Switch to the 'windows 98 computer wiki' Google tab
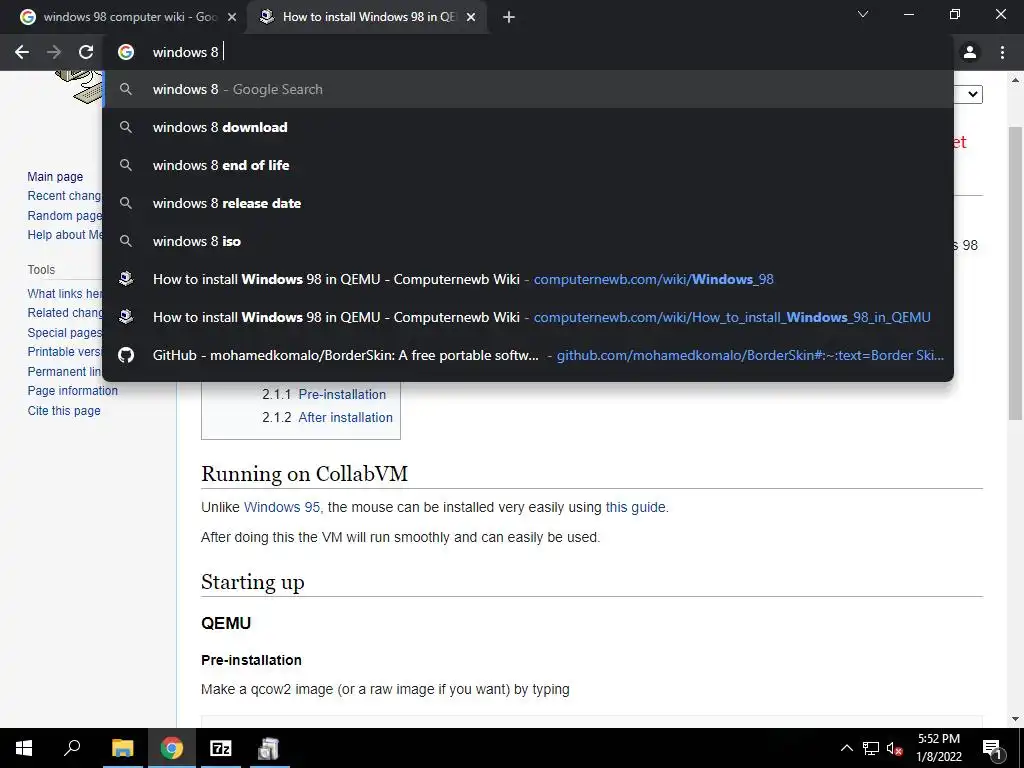This screenshot has width=1024, height=768. [129, 17]
